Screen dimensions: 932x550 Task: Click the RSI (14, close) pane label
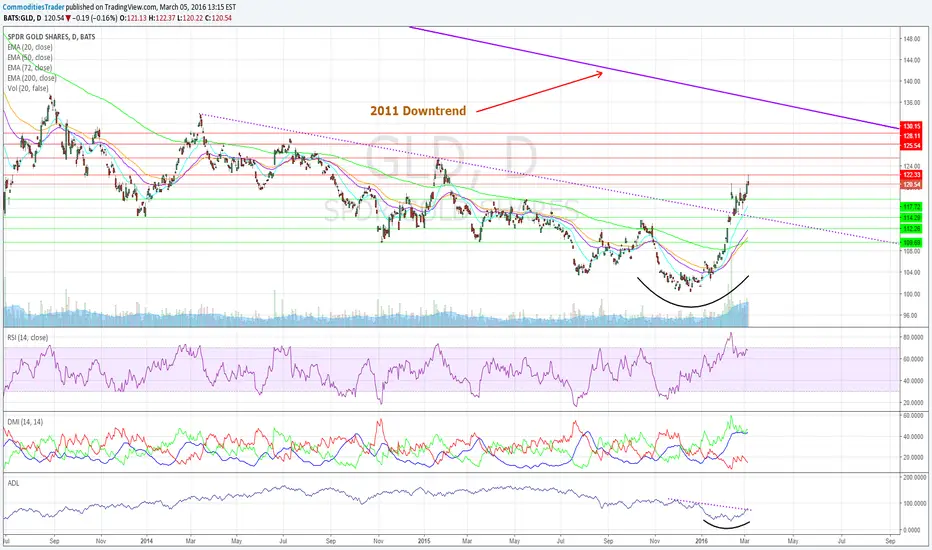pyautogui.click(x=27, y=338)
